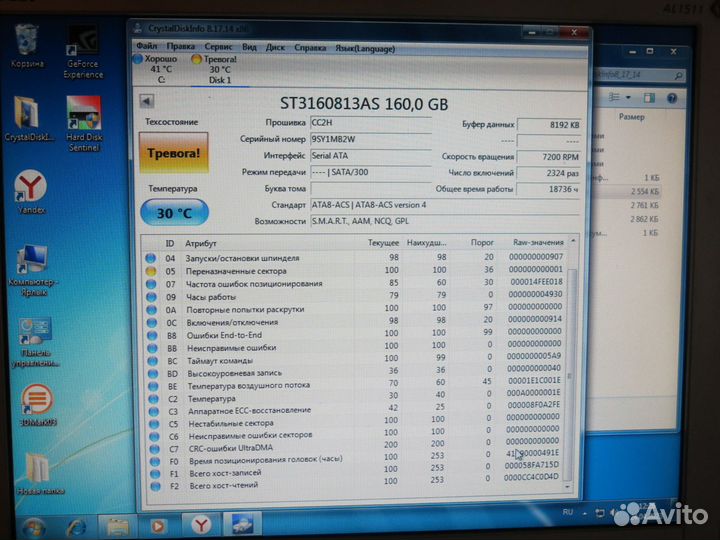
Task: Open the Yandex desktop shortcut
Action: (x=31, y=192)
